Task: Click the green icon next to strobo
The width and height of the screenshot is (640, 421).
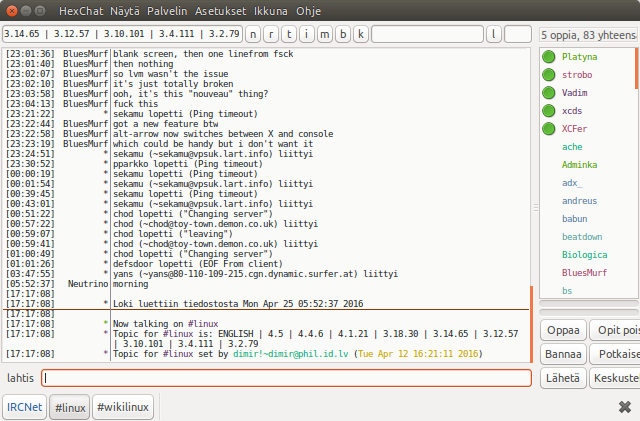Action: click(549, 75)
